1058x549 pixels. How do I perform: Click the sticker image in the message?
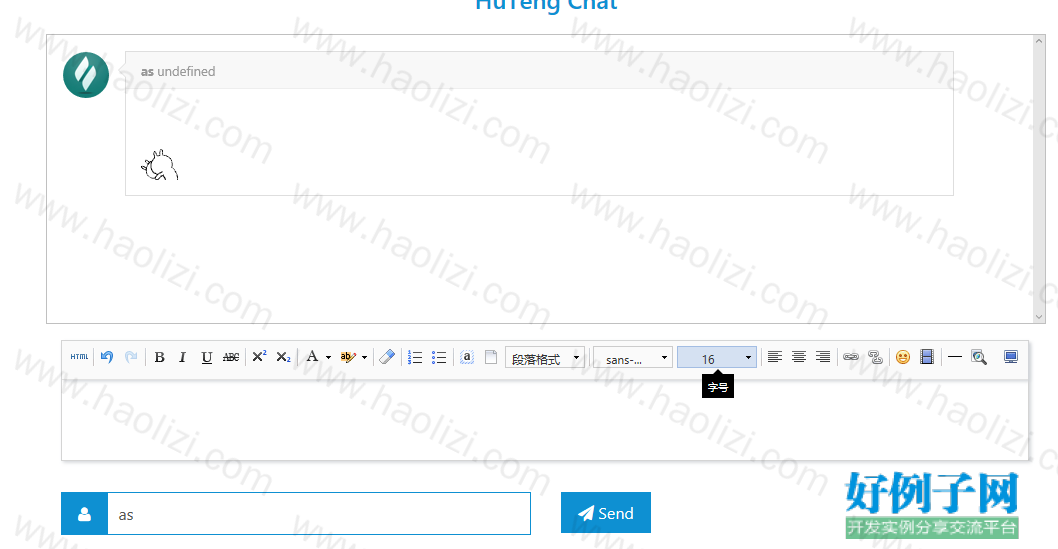pos(159,165)
